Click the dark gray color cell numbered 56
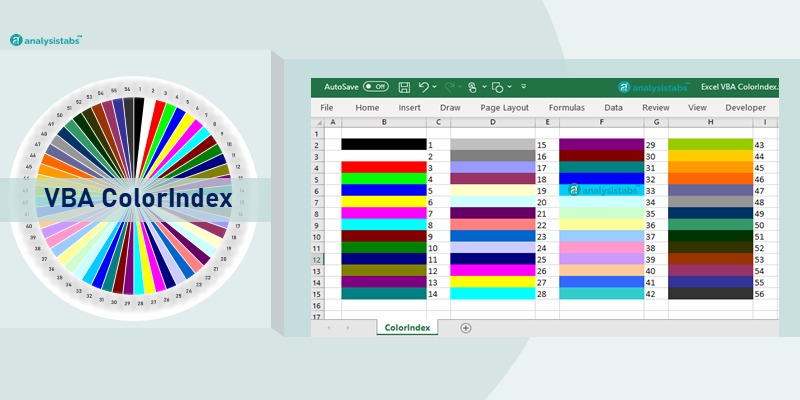Image resolution: width=800 pixels, height=400 pixels. click(x=710, y=293)
